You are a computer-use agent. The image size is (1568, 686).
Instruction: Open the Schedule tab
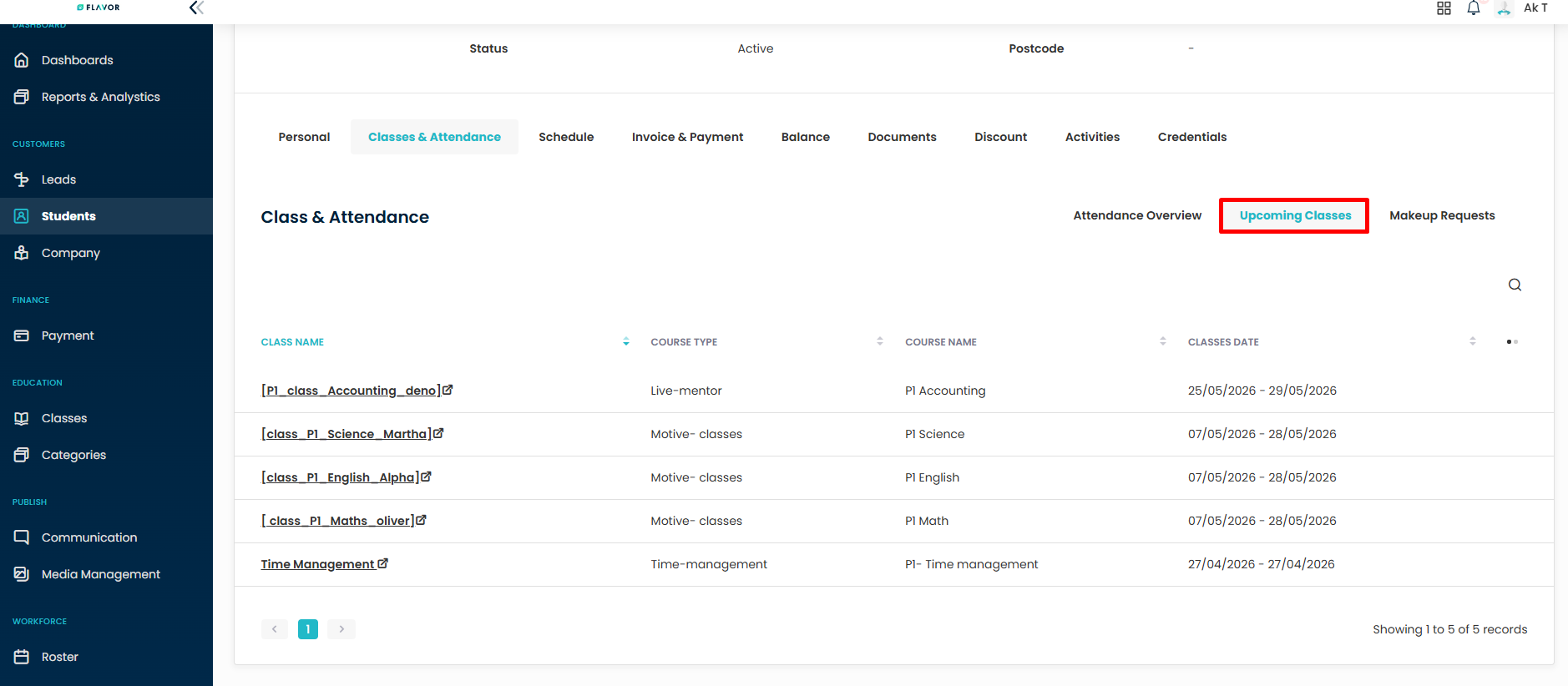click(566, 137)
